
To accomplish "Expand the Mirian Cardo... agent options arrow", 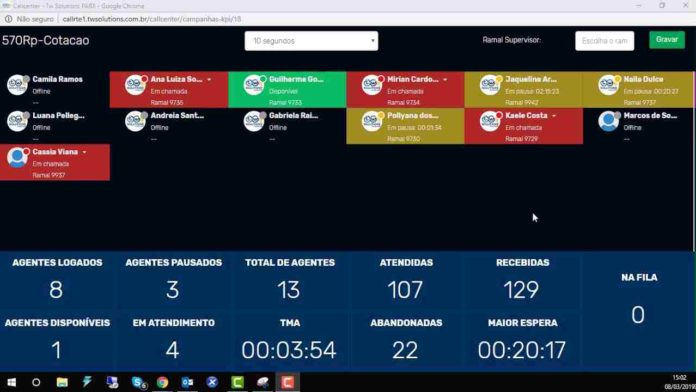I will click(x=445, y=79).
